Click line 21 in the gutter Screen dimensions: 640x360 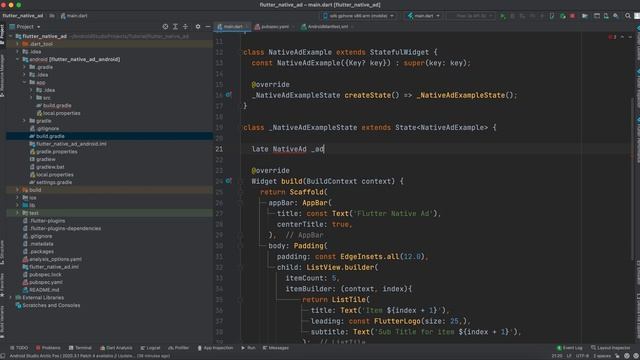coord(219,149)
